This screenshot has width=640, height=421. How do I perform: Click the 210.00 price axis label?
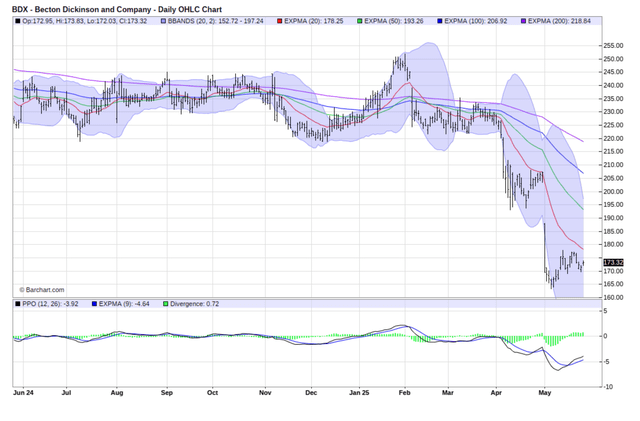point(613,165)
